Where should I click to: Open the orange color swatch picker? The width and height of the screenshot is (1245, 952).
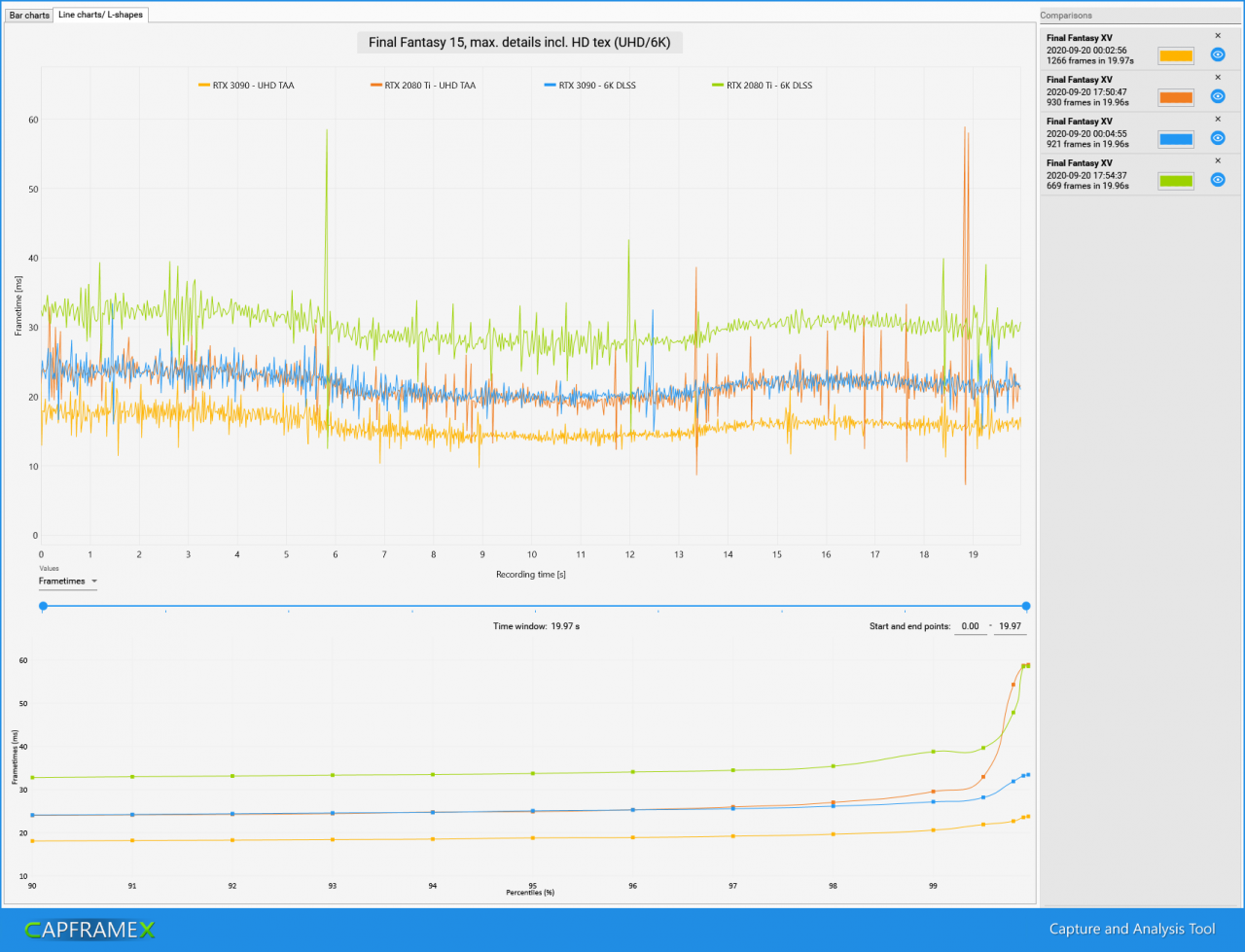tap(1176, 97)
